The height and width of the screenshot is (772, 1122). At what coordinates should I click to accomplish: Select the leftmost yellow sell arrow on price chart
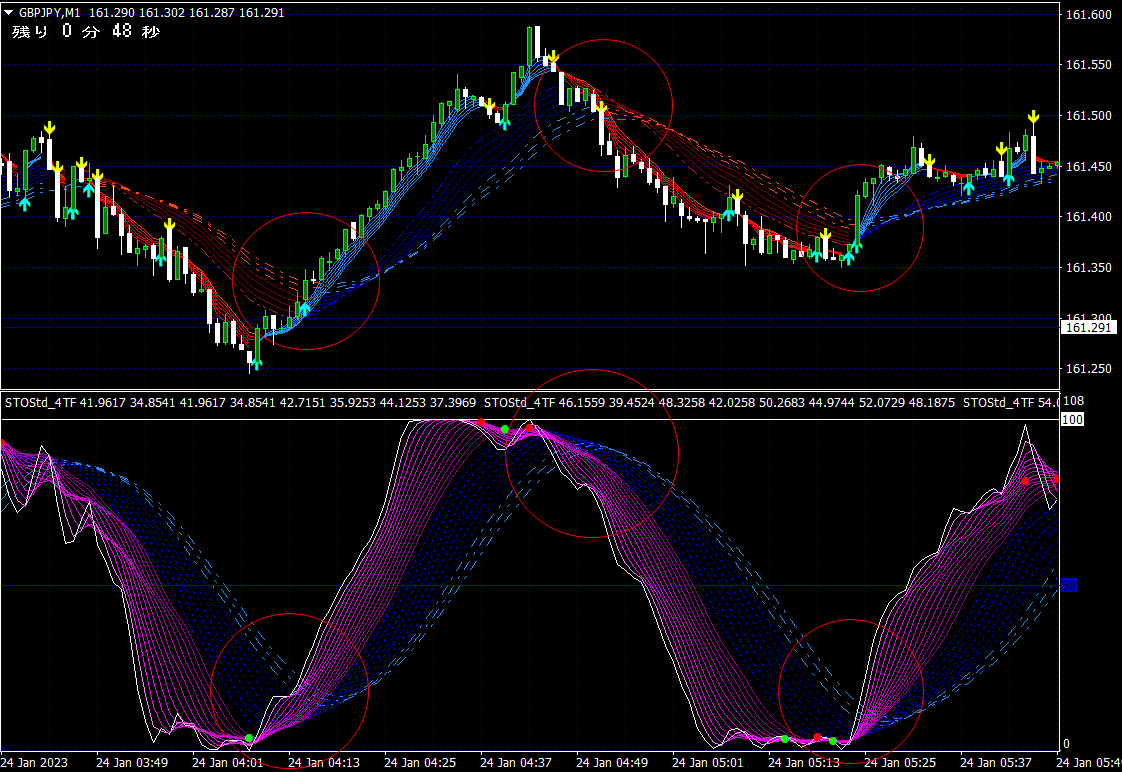click(x=49, y=129)
